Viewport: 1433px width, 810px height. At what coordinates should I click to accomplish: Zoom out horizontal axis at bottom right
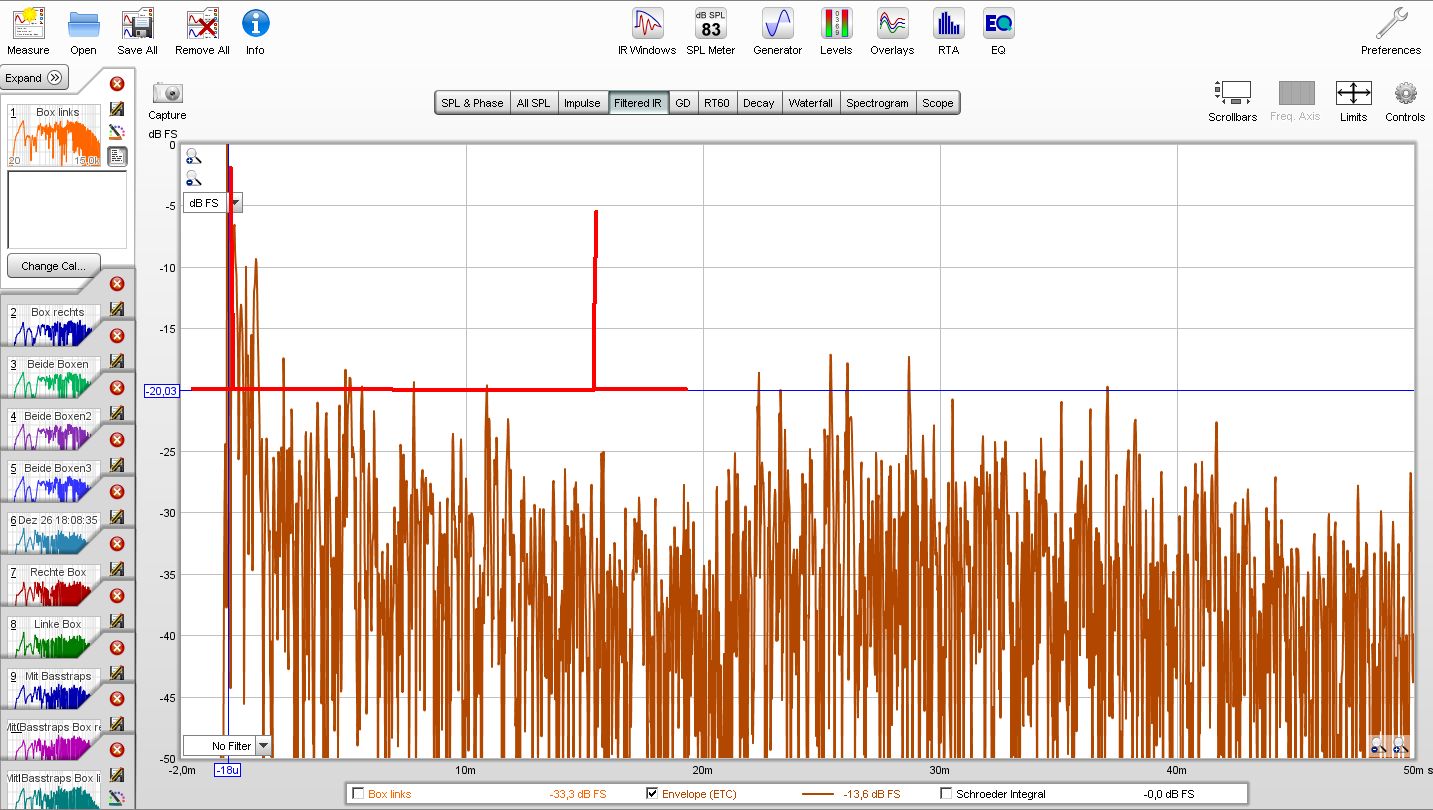[1378, 746]
